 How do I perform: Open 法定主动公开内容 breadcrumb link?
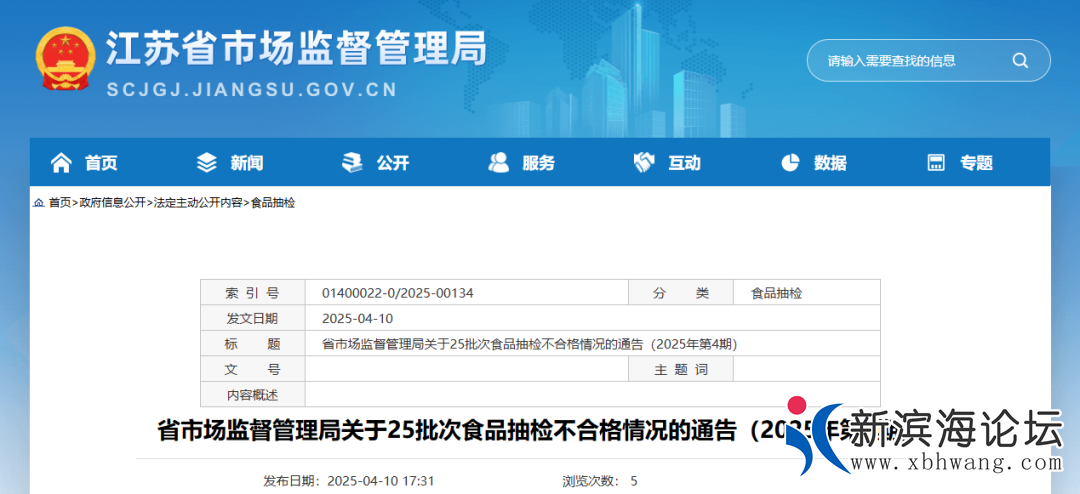click(198, 203)
